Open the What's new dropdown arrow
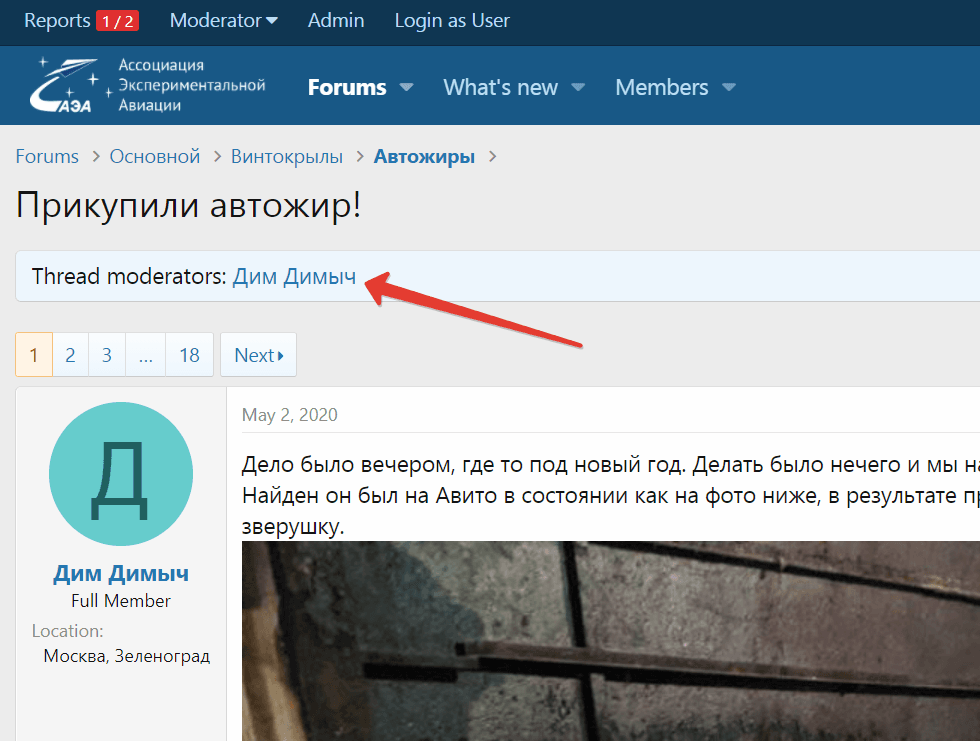 click(x=578, y=88)
